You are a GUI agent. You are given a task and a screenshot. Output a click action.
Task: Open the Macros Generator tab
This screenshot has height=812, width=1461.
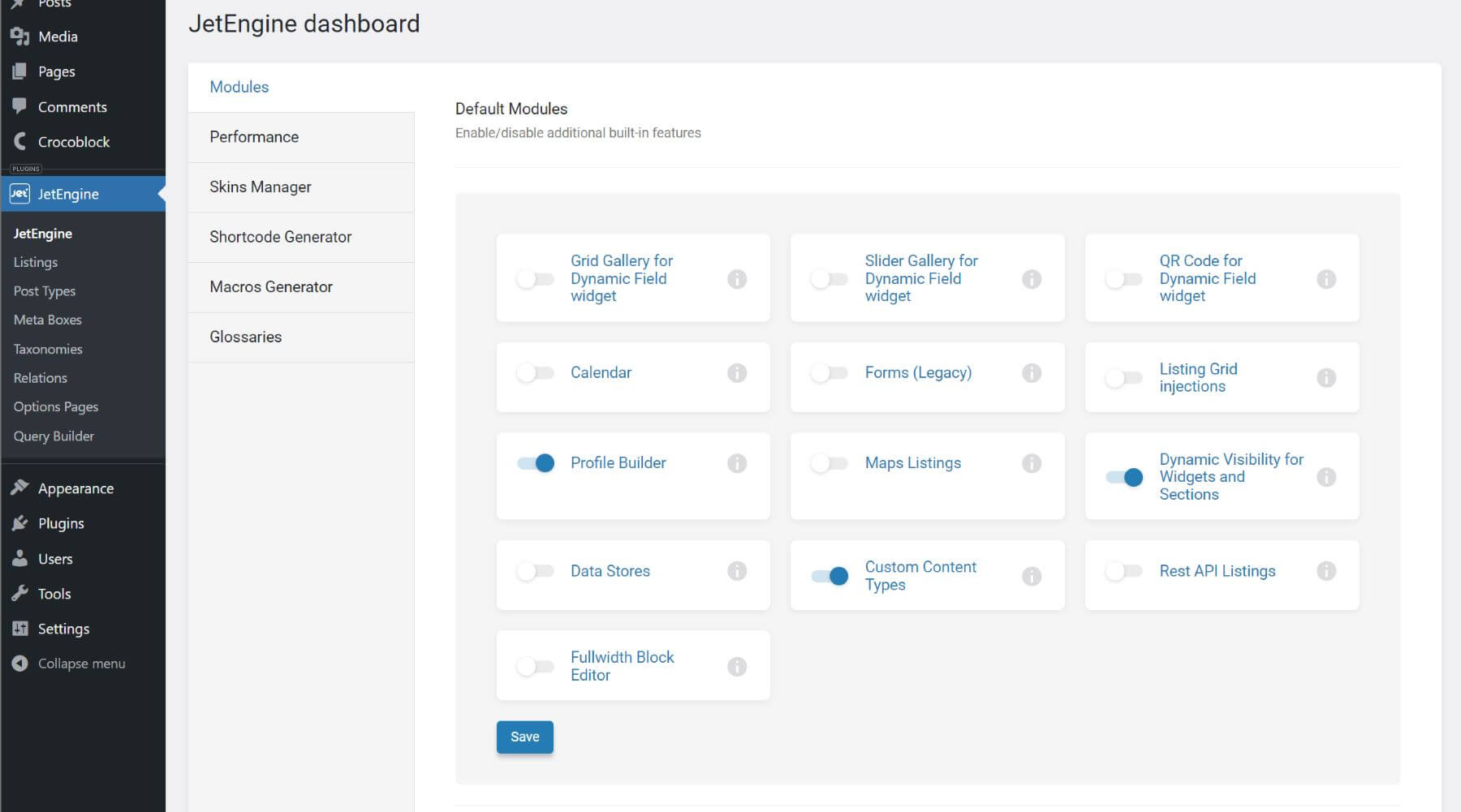(271, 286)
